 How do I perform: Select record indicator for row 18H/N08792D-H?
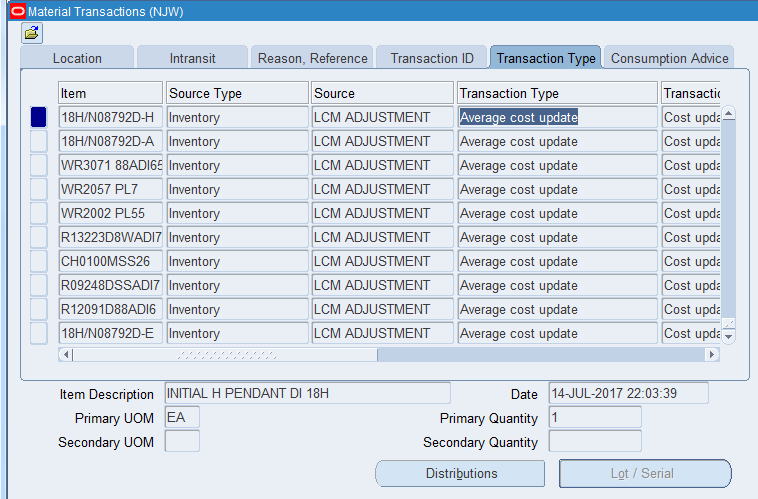point(39,117)
